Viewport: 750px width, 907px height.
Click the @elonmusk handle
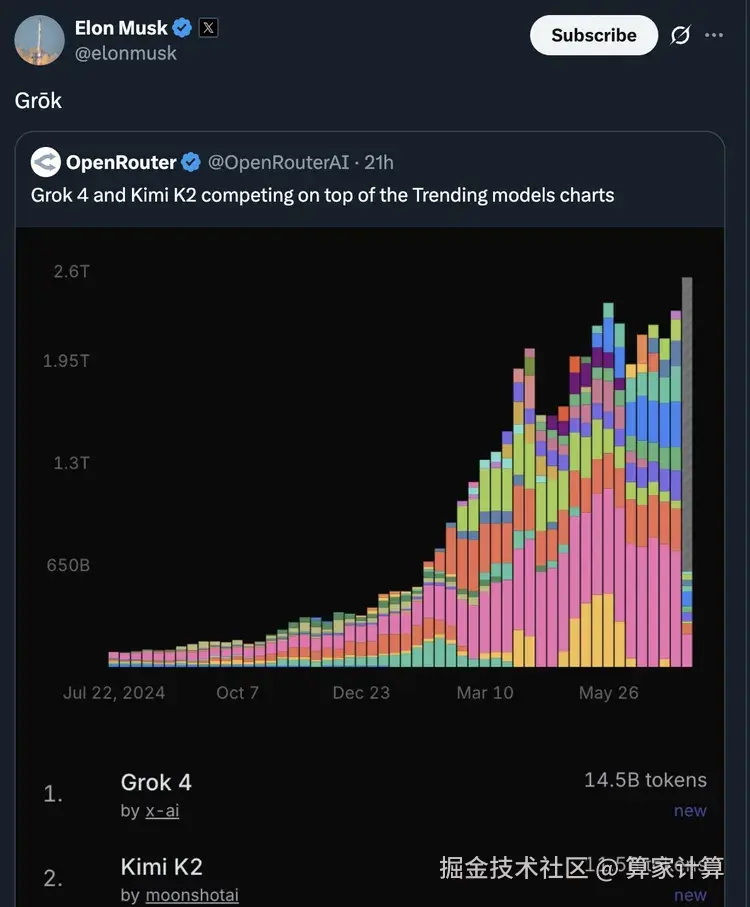pyautogui.click(x=126, y=54)
